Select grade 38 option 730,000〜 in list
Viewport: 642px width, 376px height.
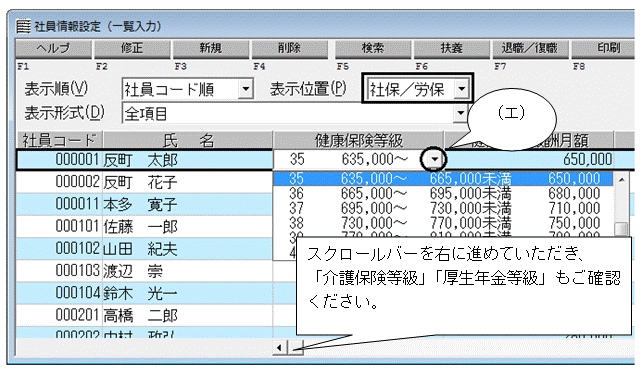(443, 224)
